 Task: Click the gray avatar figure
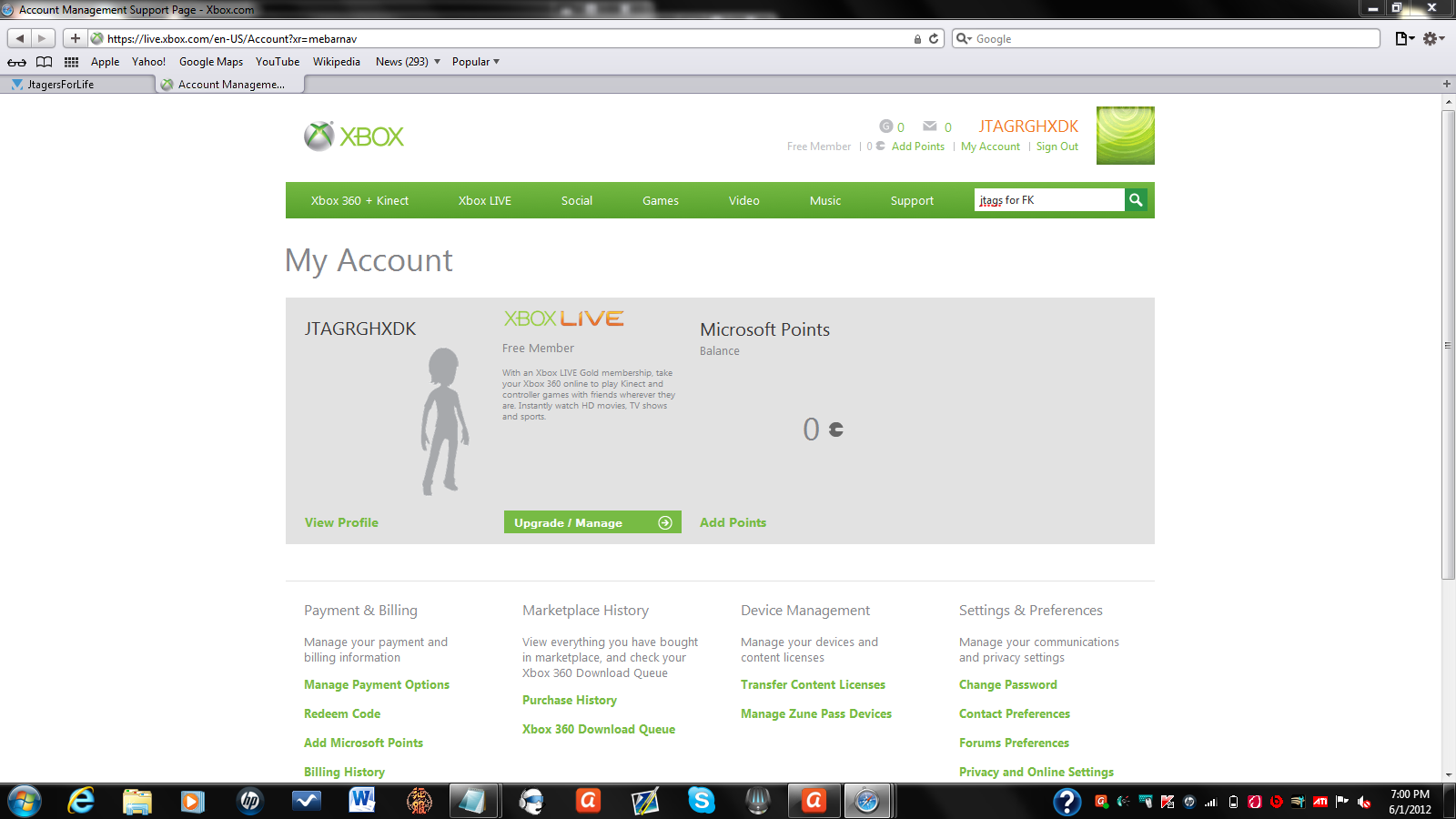point(444,421)
